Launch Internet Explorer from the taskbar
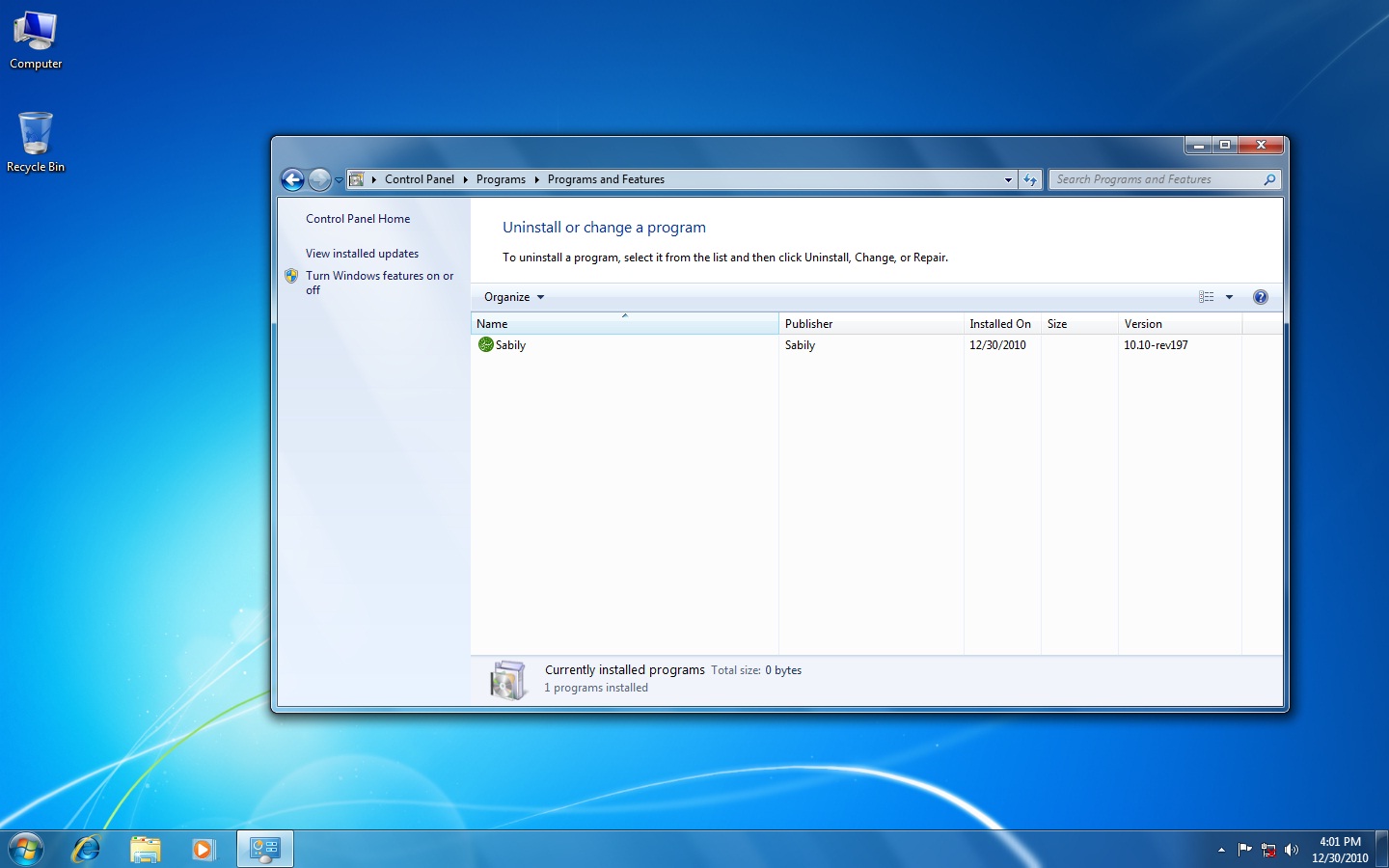The height and width of the screenshot is (868, 1389). pyautogui.click(x=85, y=849)
